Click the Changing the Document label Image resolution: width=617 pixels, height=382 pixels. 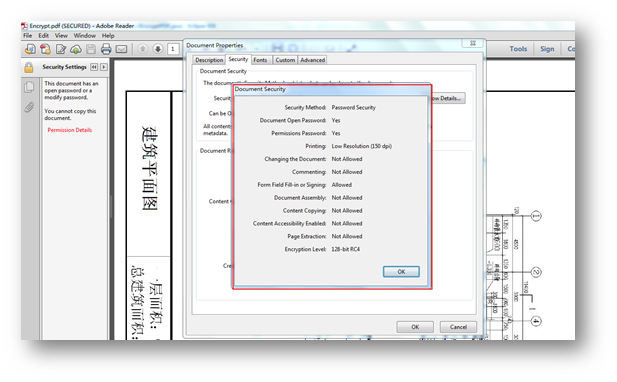295,159
